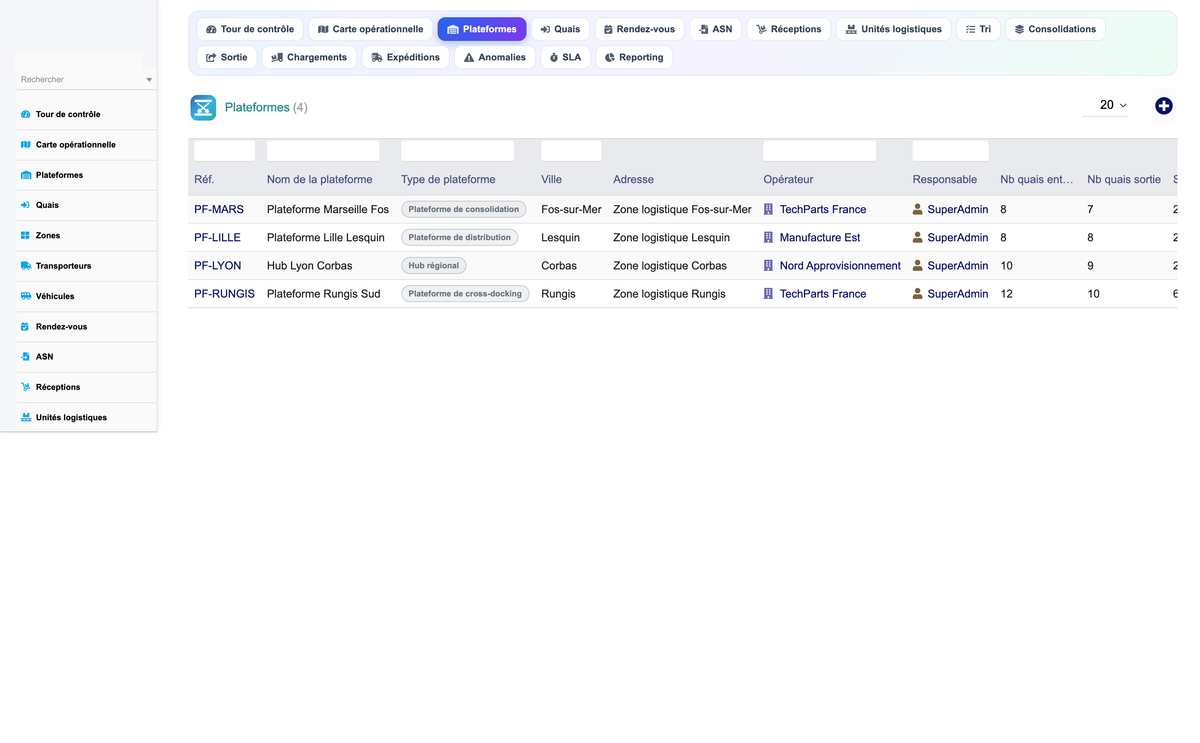This screenshot has width=1200, height=743.
Task: Click the Carte opérationnelle sidebar map icon
Action: pos(26,145)
